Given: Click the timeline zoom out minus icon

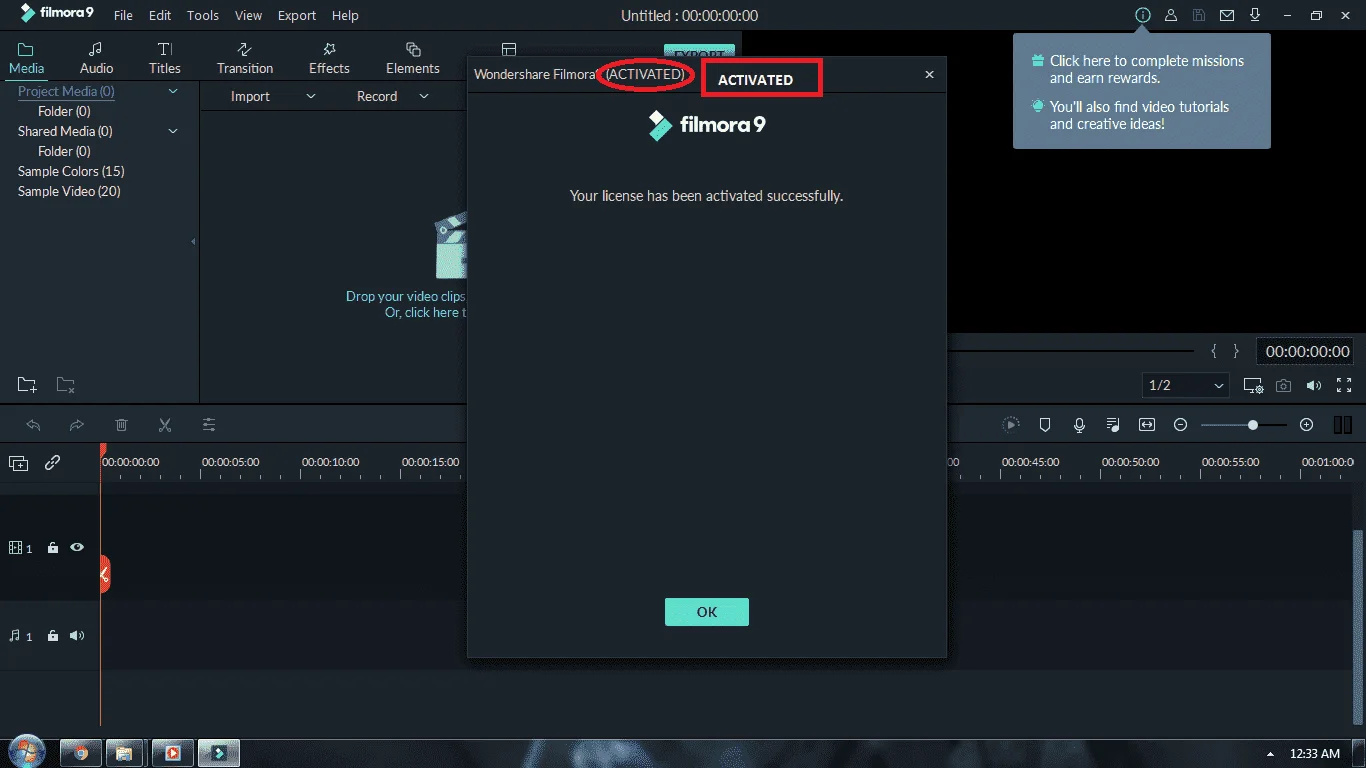Looking at the screenshot, I should 1180,425.
